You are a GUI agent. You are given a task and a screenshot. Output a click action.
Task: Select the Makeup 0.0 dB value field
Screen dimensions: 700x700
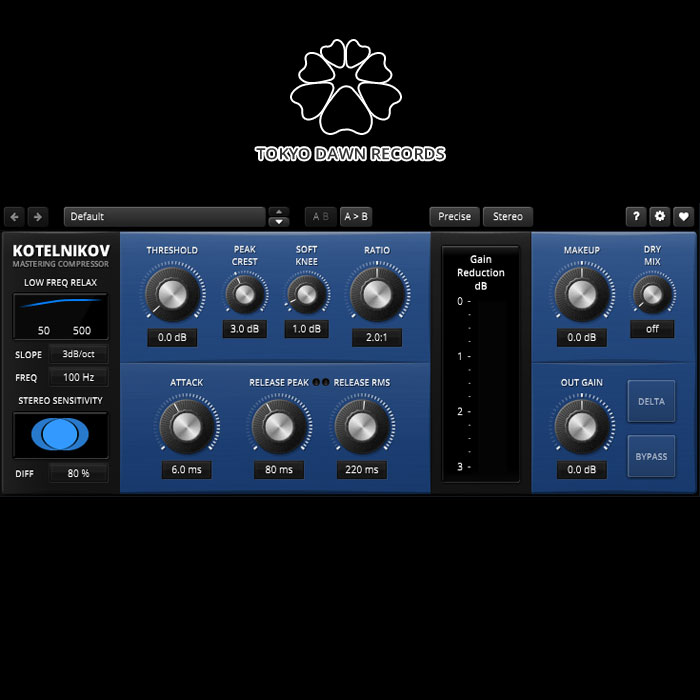pos(582,338)
